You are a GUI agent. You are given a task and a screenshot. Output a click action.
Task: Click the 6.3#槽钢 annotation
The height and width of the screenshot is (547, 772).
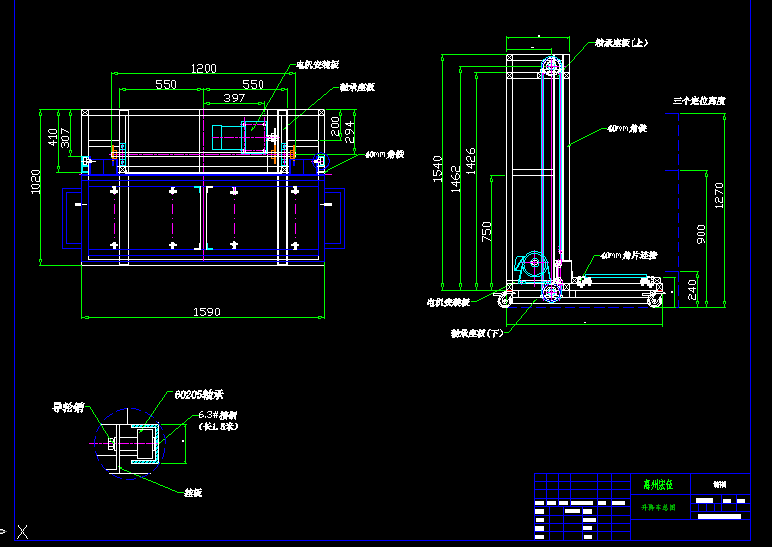point(218,415)
